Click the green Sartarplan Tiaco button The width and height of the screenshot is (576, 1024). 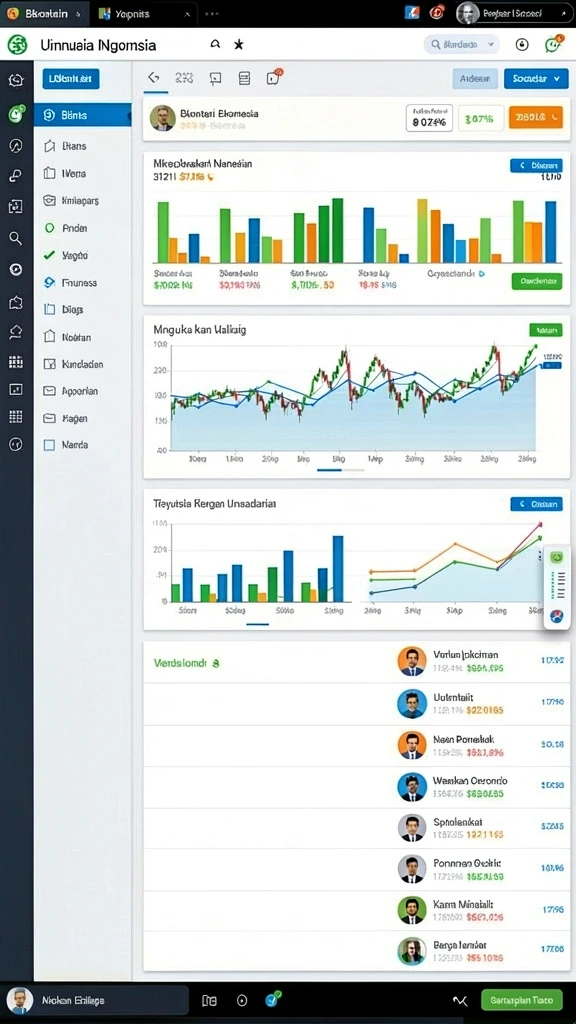point(521,999)
